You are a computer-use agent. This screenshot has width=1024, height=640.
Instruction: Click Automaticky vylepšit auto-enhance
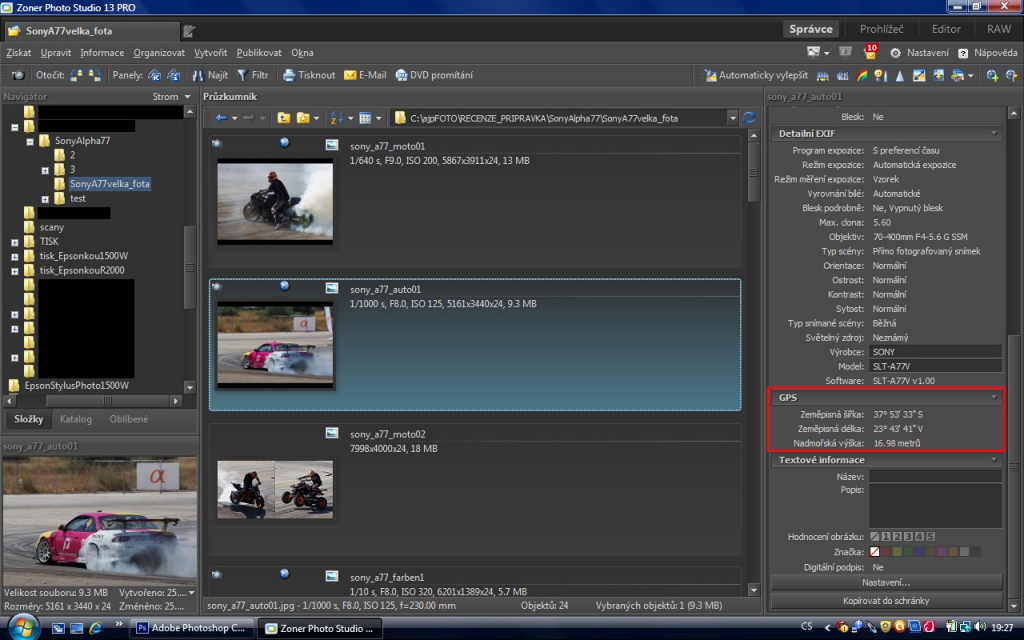(x=756, y=75)
